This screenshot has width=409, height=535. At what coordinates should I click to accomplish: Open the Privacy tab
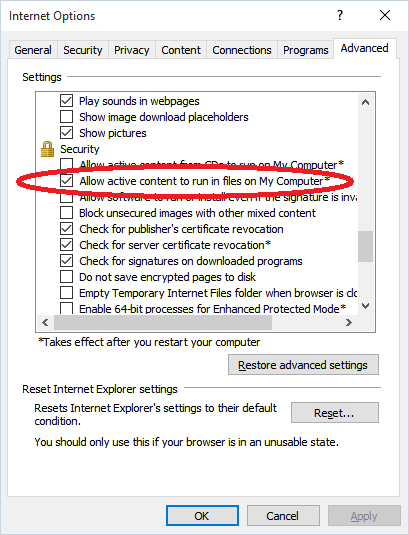tap(132, 50)
